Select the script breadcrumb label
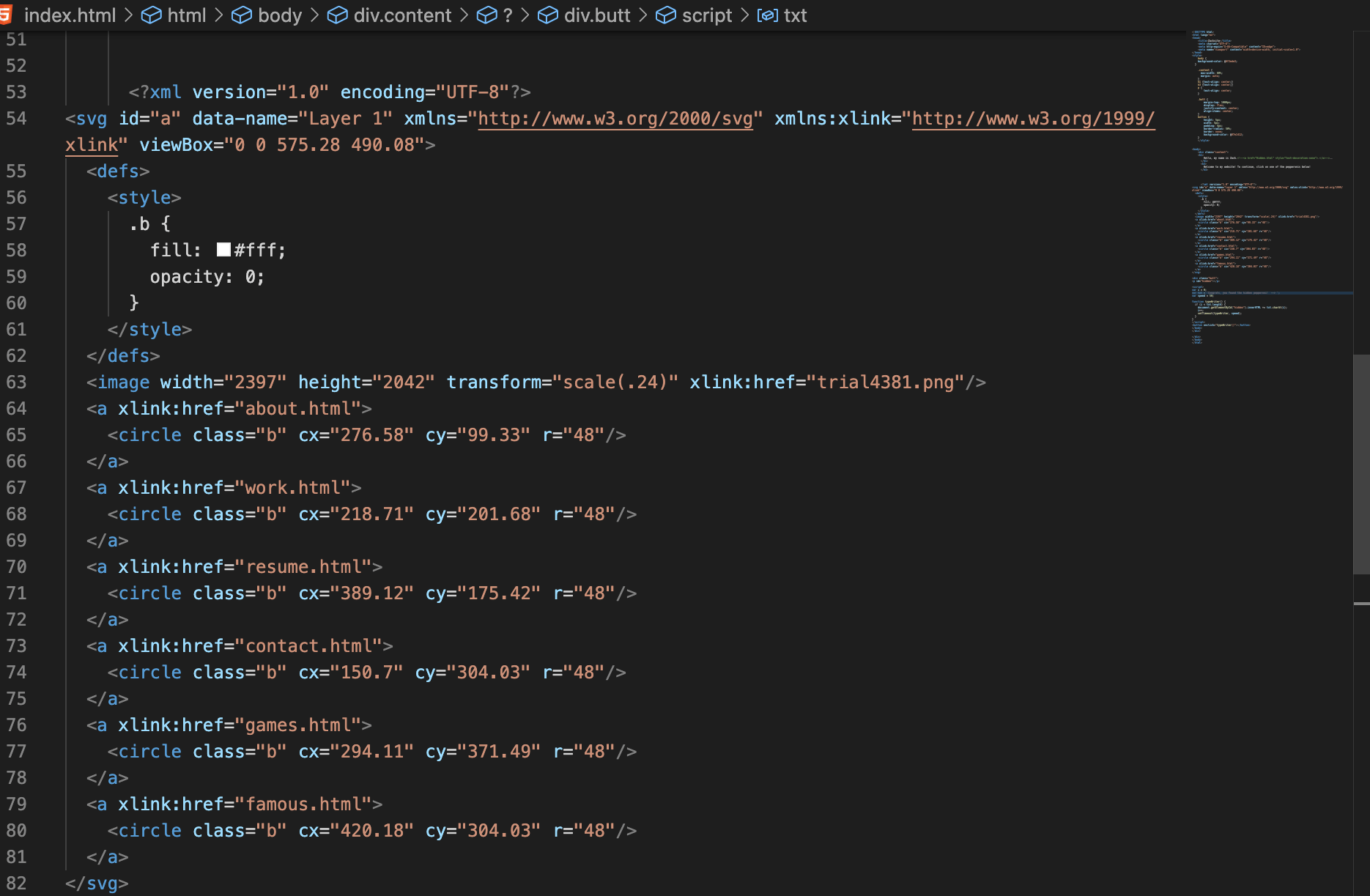 click(x=707, y=15)
